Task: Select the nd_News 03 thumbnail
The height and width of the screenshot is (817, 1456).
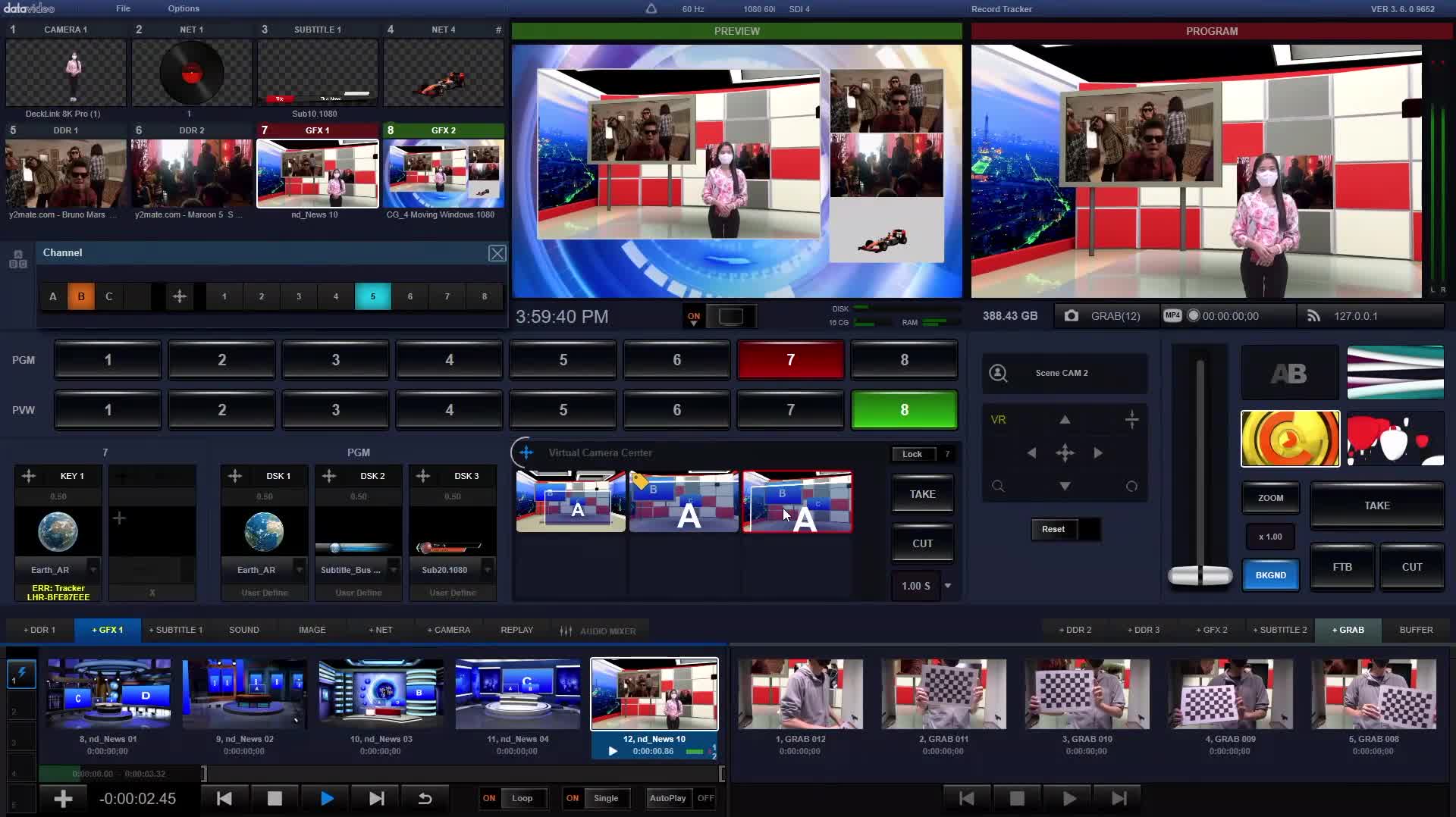Action: [381, 694]
